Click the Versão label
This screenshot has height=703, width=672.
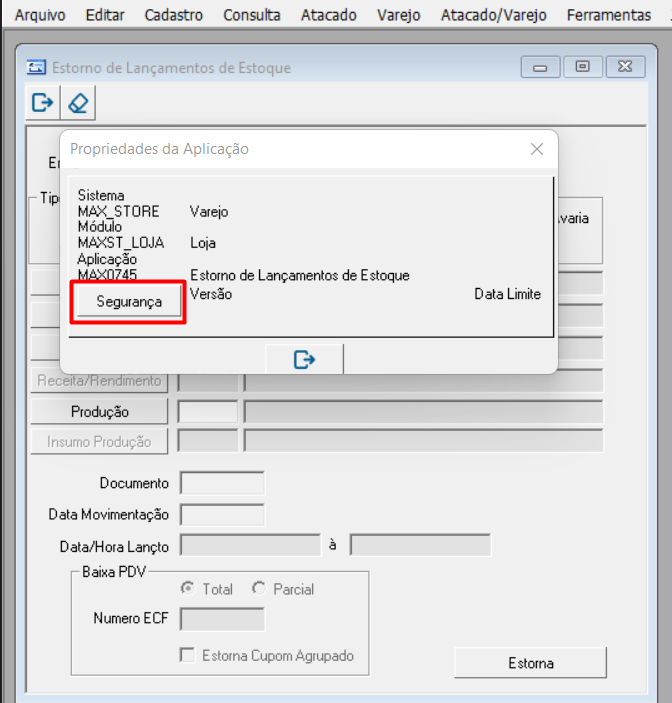211,294
